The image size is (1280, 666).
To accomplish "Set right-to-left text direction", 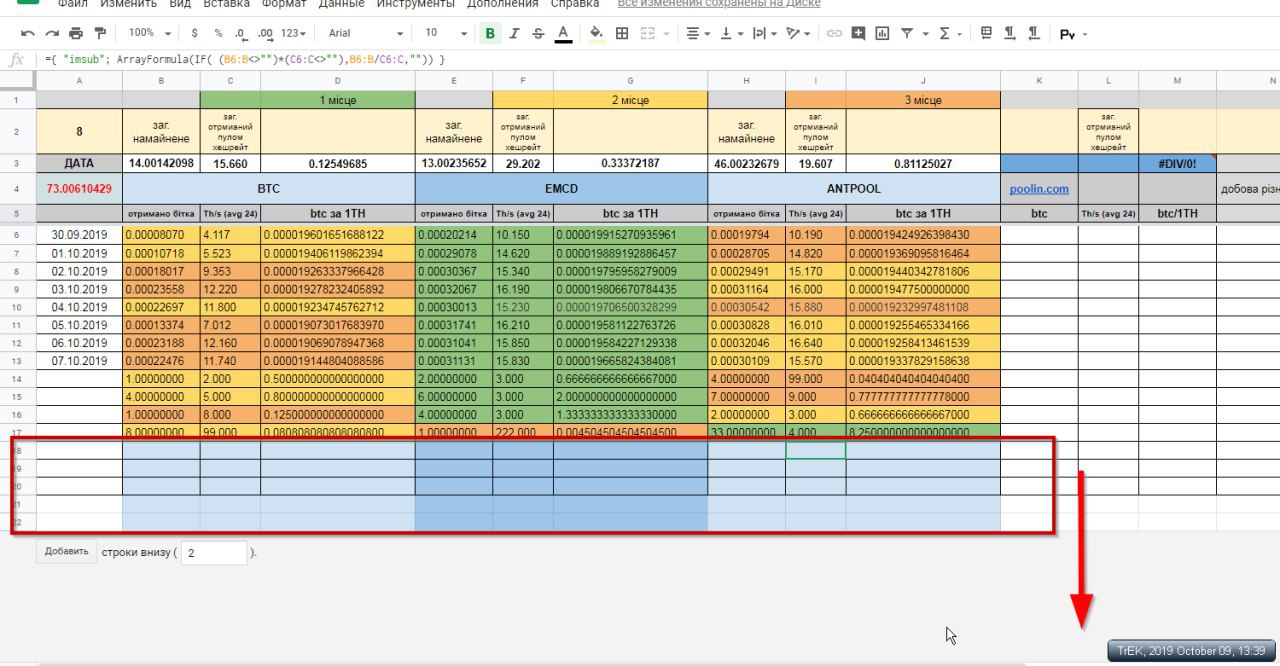I will pyautogui.click(x=1034, y=33).
